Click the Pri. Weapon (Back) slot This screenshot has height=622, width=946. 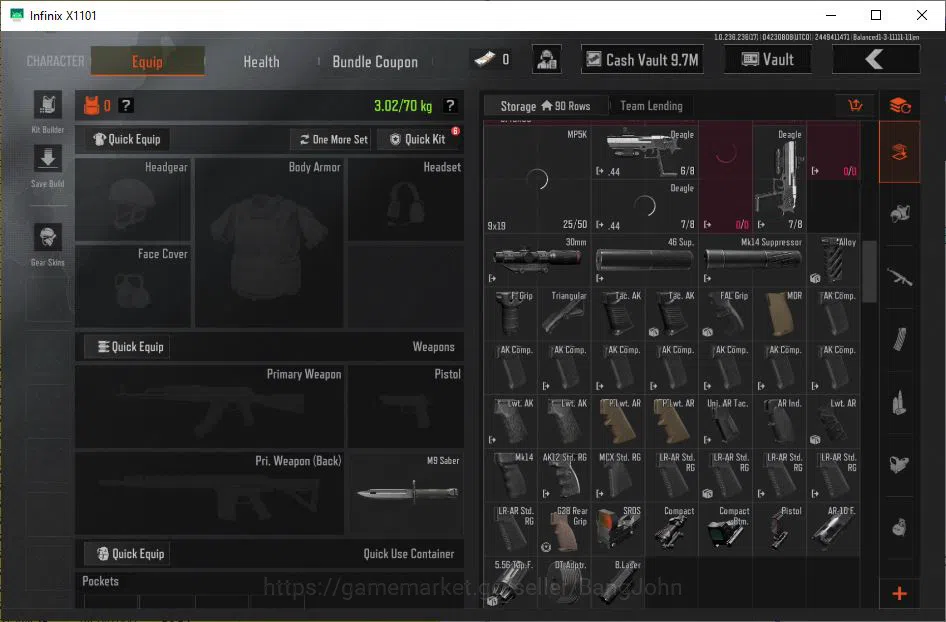click(209, 493)
